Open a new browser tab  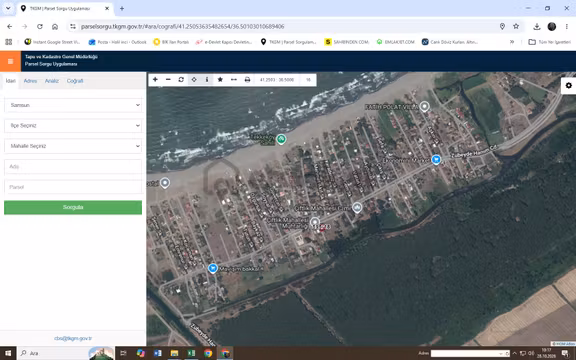pos(122,8)
